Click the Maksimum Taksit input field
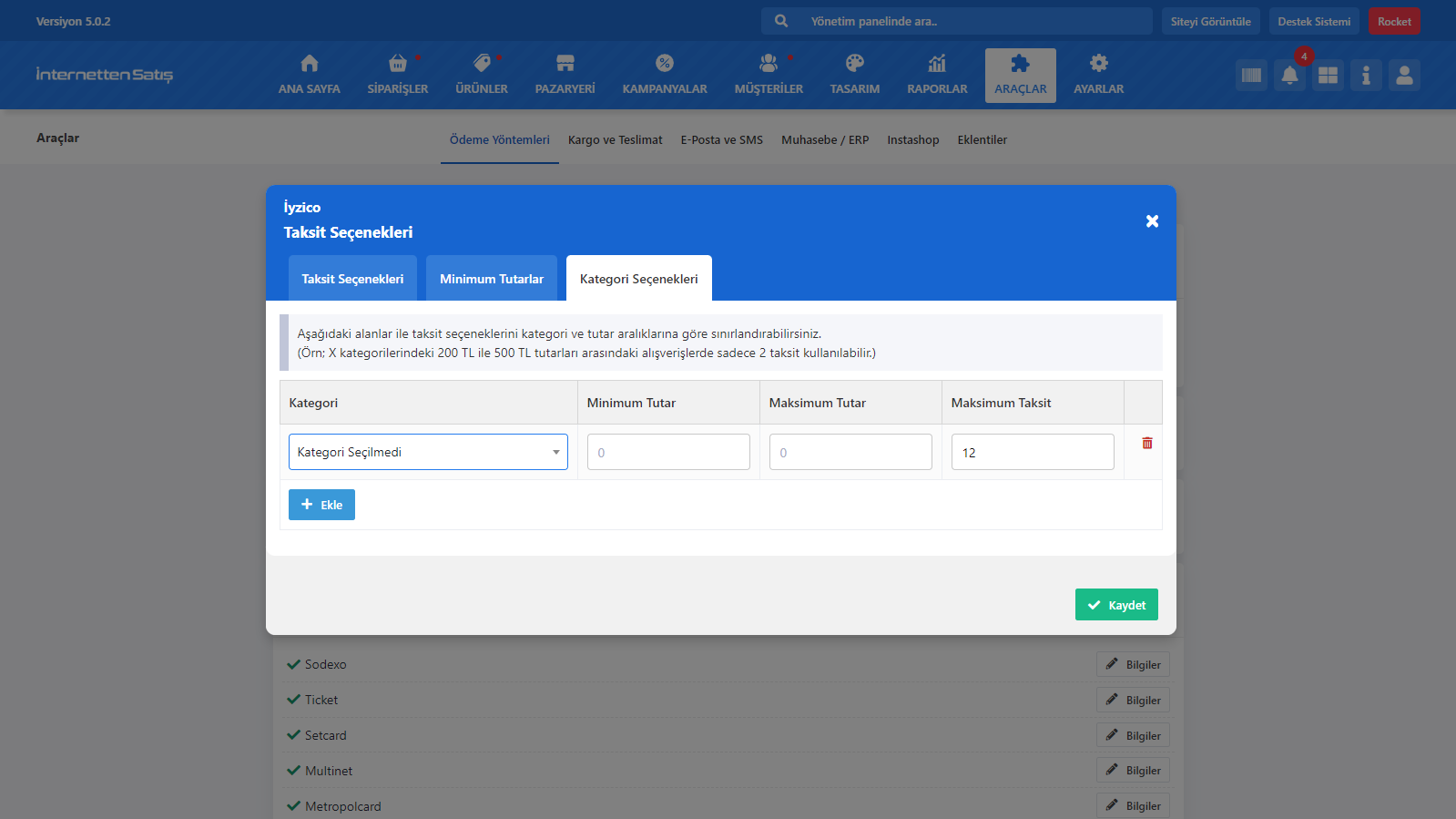The height and width of the screenshot is (819, 1456). (x=1032, y=452)
